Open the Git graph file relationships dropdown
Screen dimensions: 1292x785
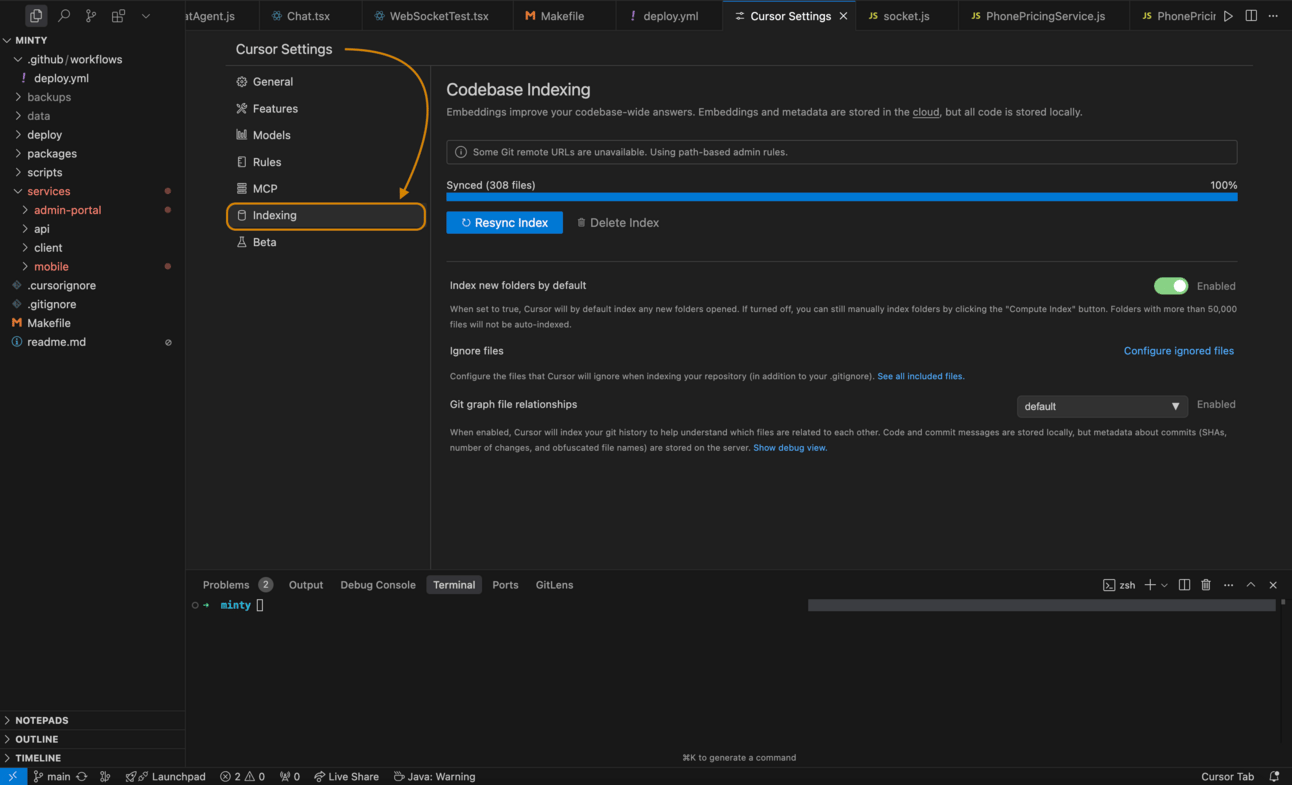point(1102,406)
